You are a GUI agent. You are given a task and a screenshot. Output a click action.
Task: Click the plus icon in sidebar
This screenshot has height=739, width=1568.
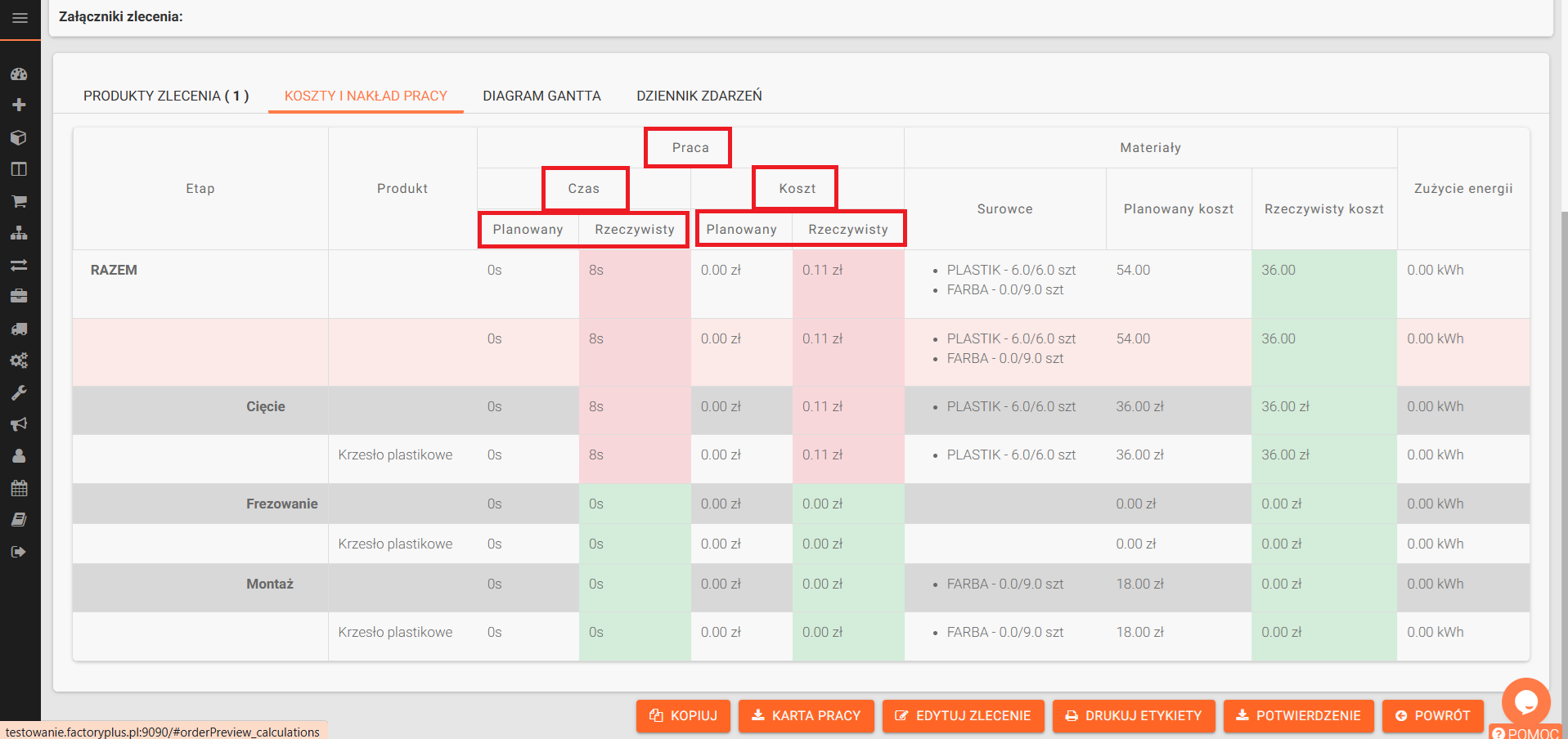(x=19, y=105)
